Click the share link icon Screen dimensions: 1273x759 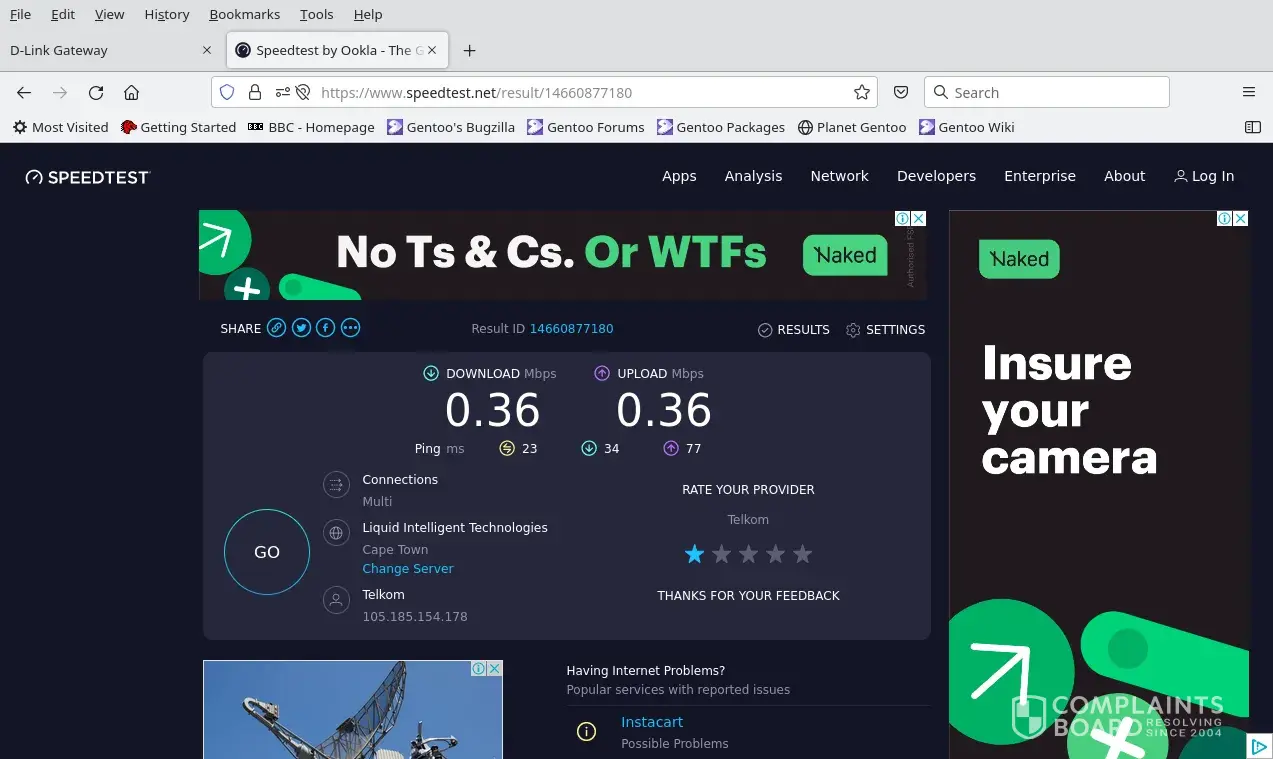pyautogui.click(x=277, y=328)
